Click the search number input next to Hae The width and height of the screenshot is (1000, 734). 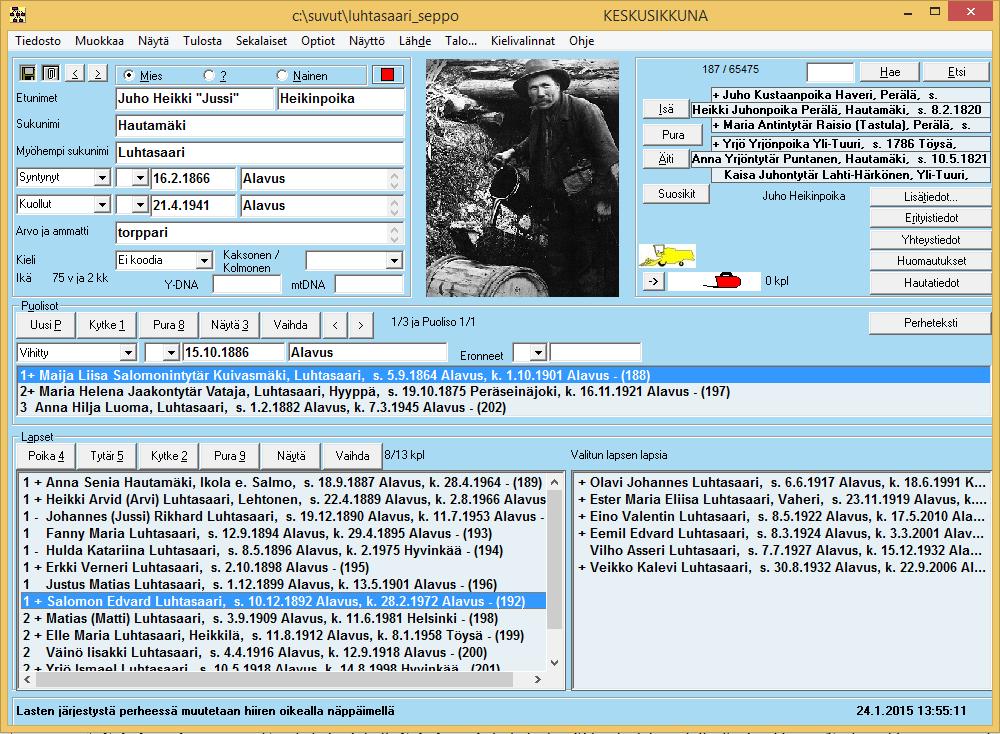point(830,72)
